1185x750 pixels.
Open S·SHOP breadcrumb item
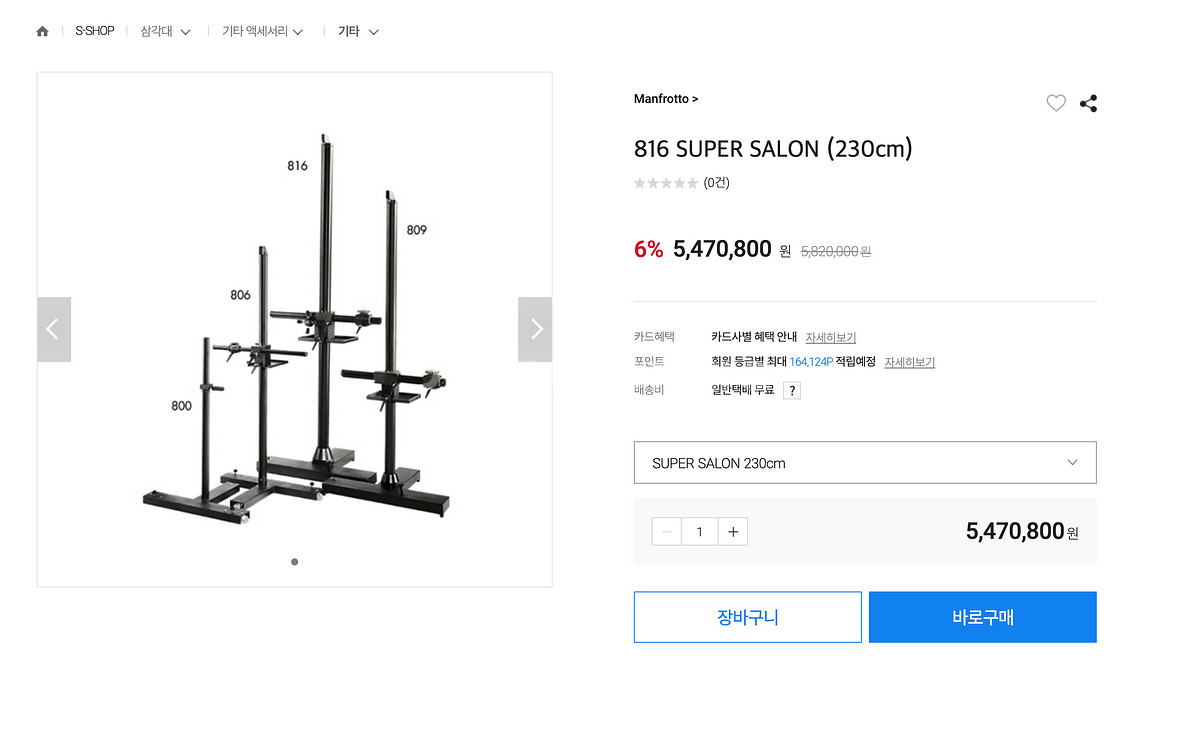coord(95,32)
